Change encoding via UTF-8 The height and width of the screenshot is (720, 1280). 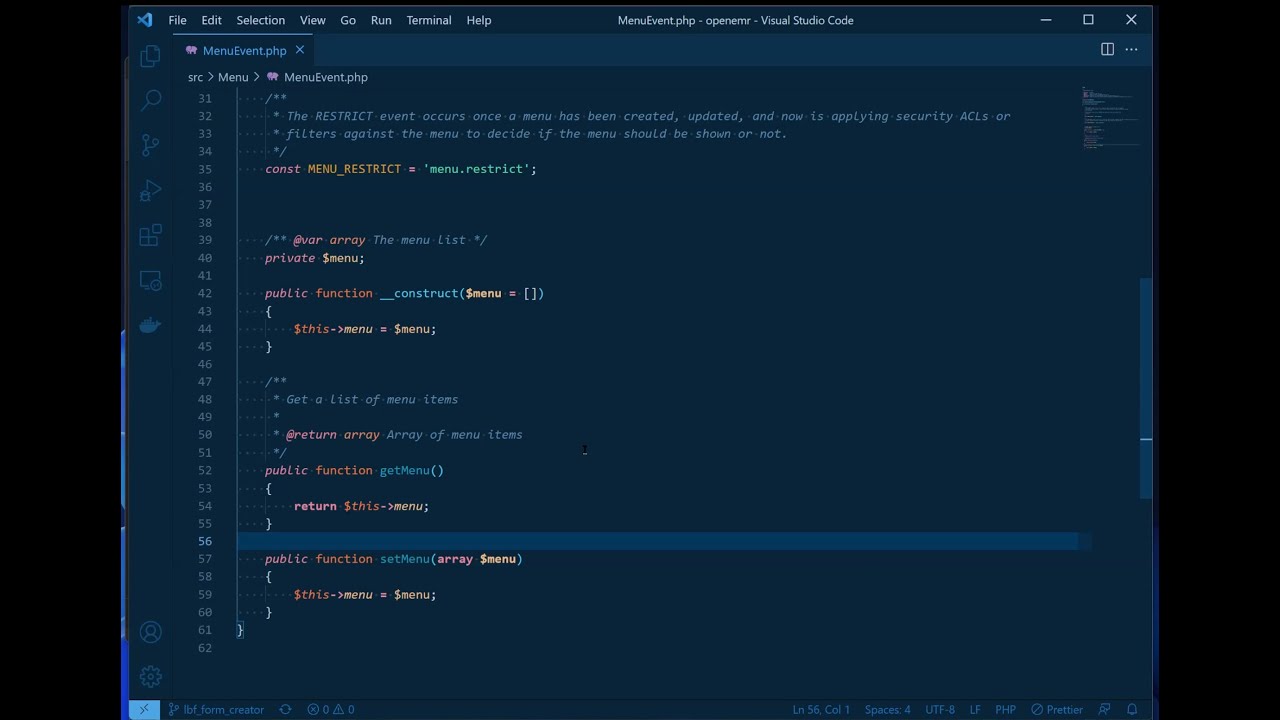[x=940, y=709]
